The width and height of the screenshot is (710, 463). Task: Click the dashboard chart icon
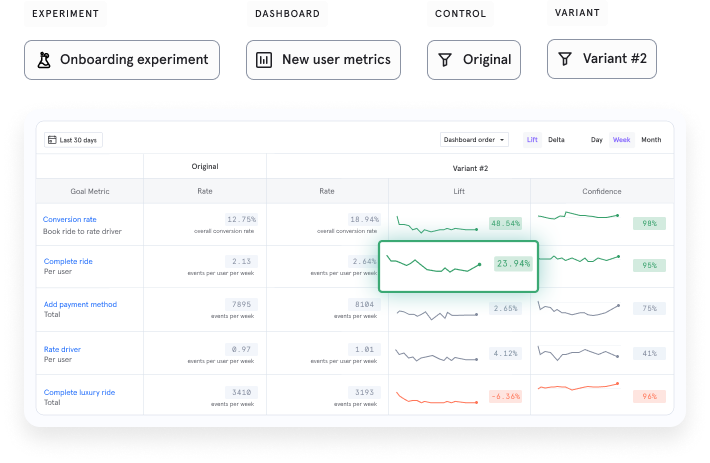click(x=264, y=60)
